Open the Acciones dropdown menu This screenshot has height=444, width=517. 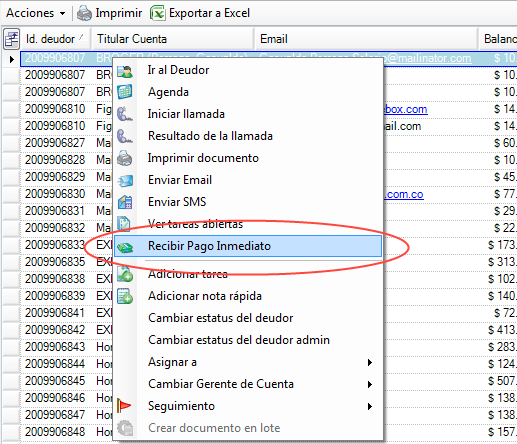pos(35,13)
